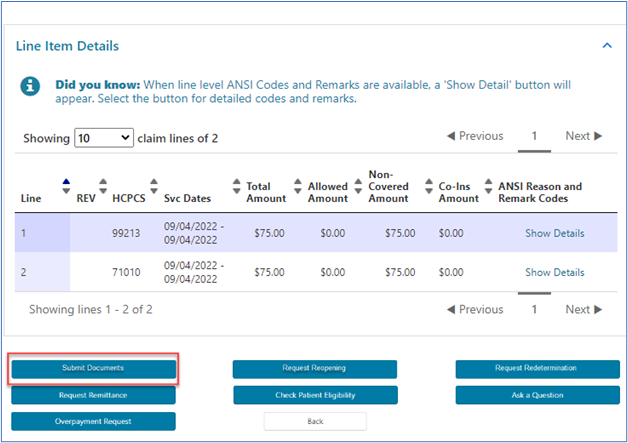
Task: Open Check Patient Eligibility
Action: point(315,395)
